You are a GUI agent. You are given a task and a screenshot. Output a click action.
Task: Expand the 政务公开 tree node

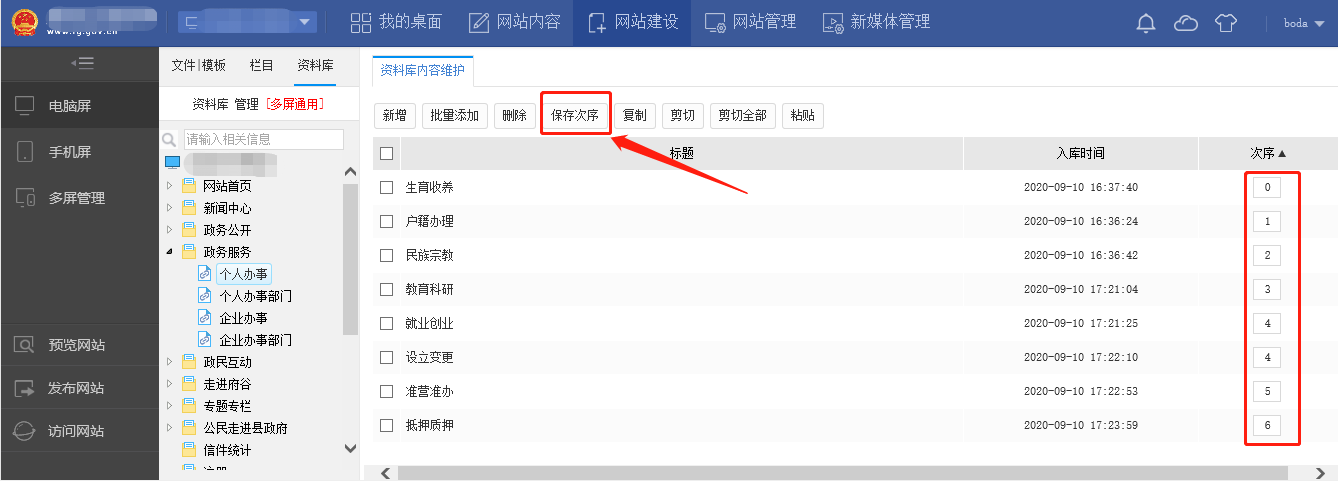click(170, 230)
